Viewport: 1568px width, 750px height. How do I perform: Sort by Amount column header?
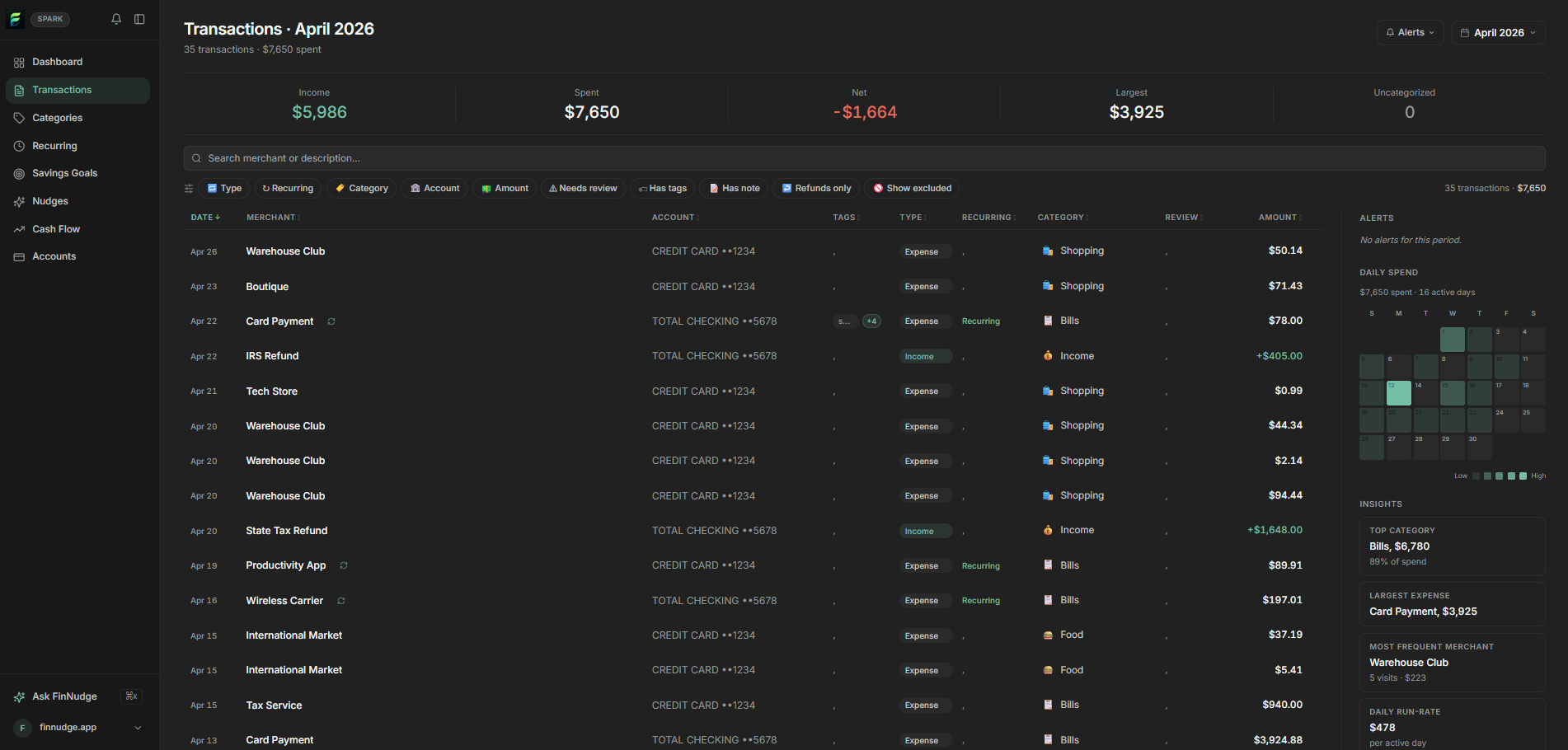click(x=1280, y=218)
